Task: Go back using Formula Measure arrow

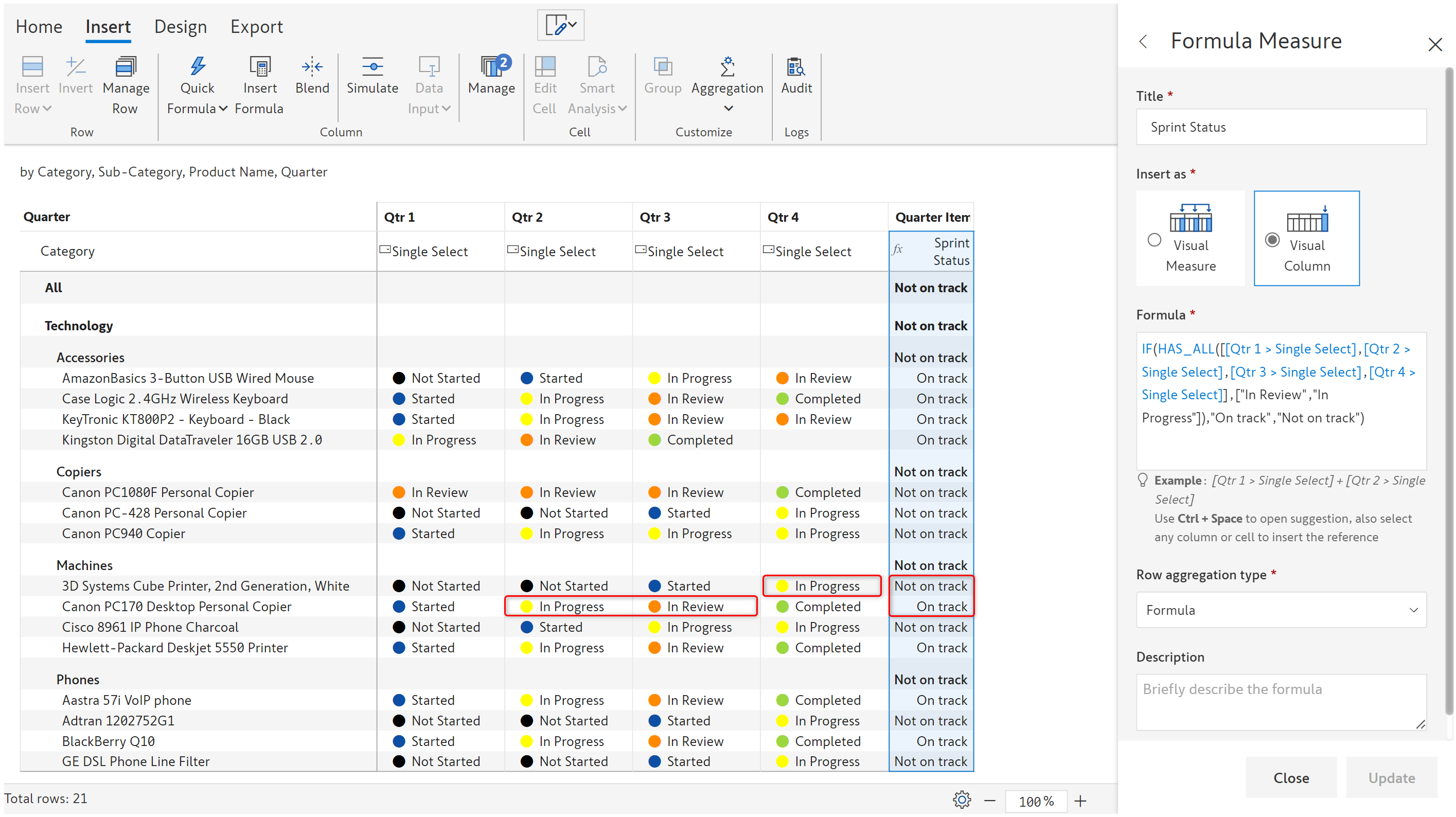Action: click(x=1143, y=41)
